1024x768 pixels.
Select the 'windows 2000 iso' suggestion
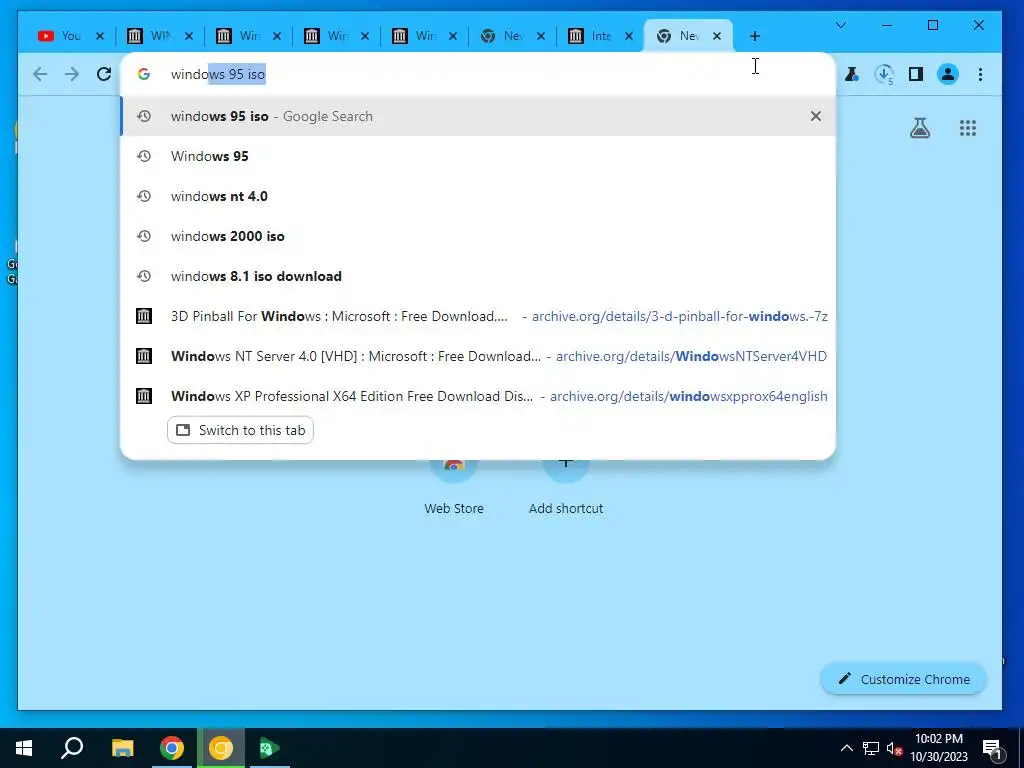(x=478, y=236)
